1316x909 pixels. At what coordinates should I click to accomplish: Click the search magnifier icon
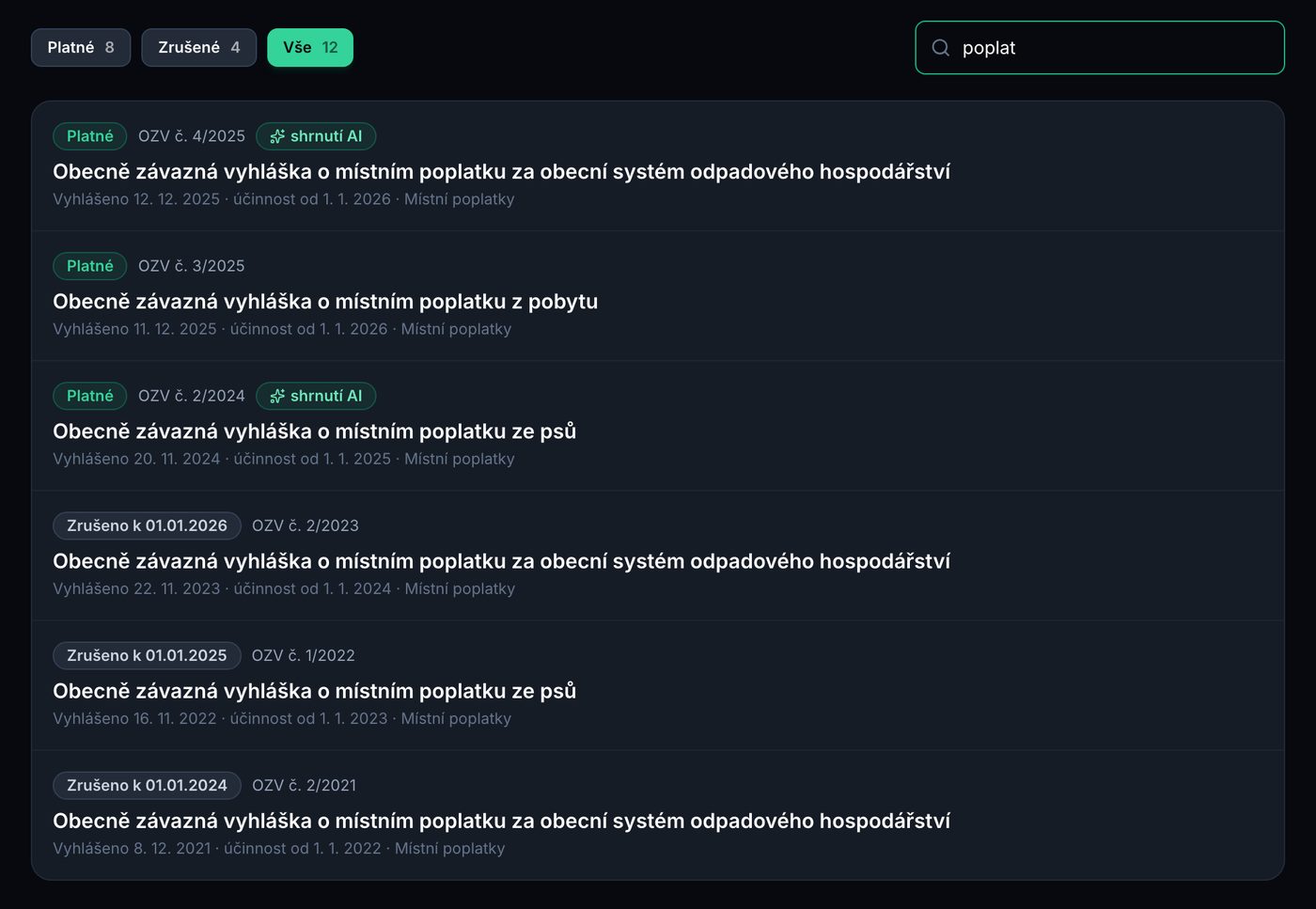pyautogui.click(x=940, y=48)
